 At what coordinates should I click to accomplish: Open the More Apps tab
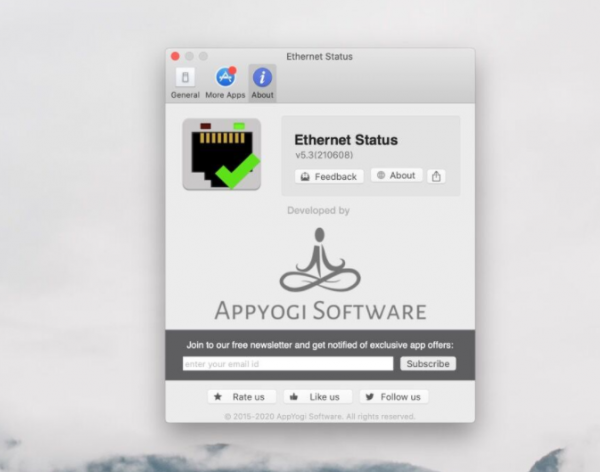pyautogui.click(x=225, y=83)
